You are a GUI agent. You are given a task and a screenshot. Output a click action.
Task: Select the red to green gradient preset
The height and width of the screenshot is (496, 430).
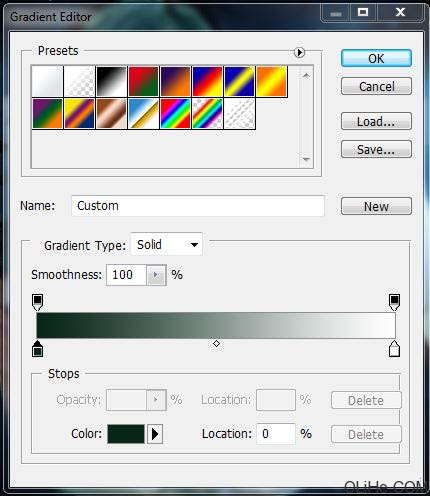[x=144, y=81]
